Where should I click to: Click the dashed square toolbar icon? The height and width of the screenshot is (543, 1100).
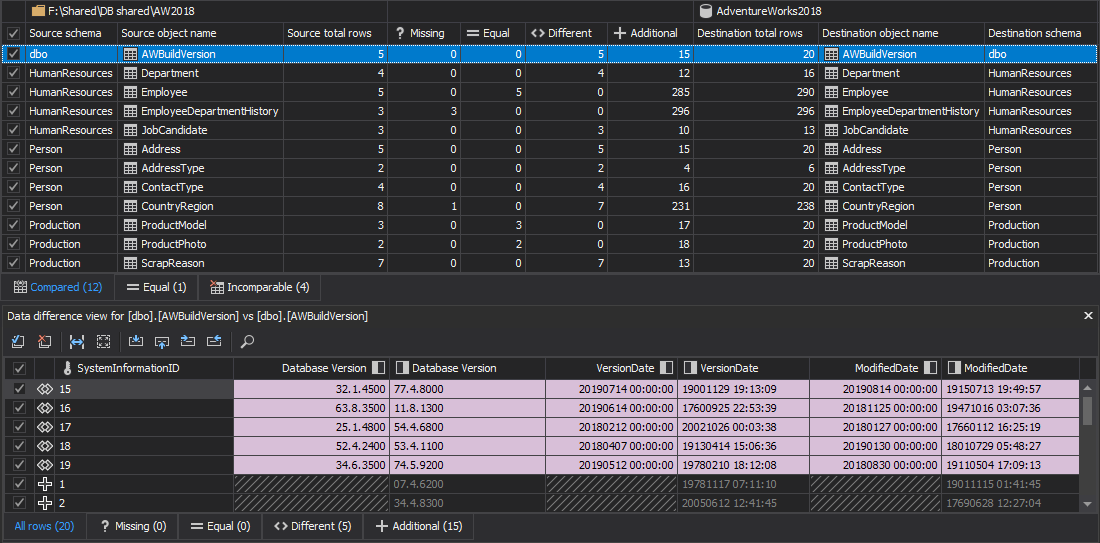[103, 342]
